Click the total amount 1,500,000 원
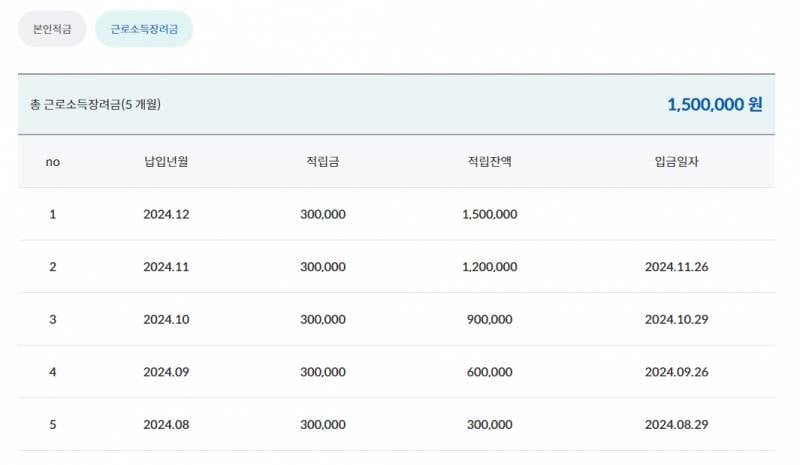The height and width of the screenshot is (465, 800). [x=715, y=105]
